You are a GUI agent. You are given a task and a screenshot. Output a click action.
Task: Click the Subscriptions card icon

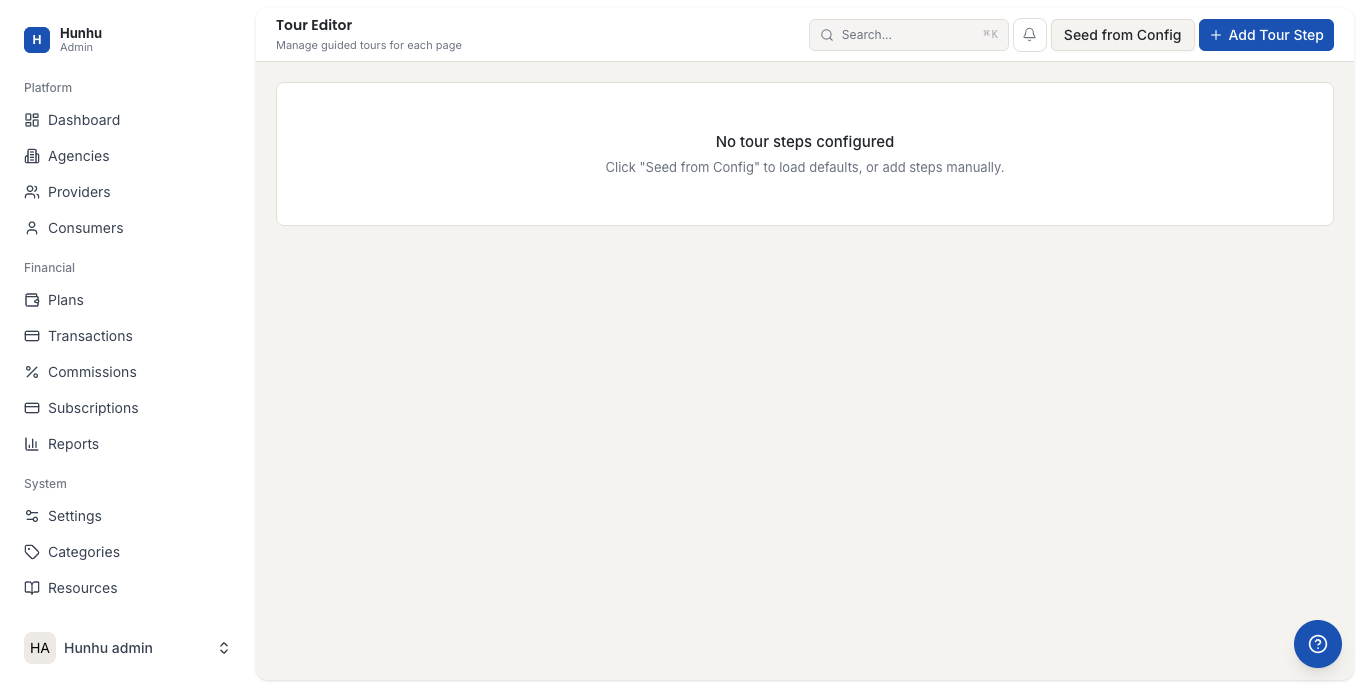[32, 408]
